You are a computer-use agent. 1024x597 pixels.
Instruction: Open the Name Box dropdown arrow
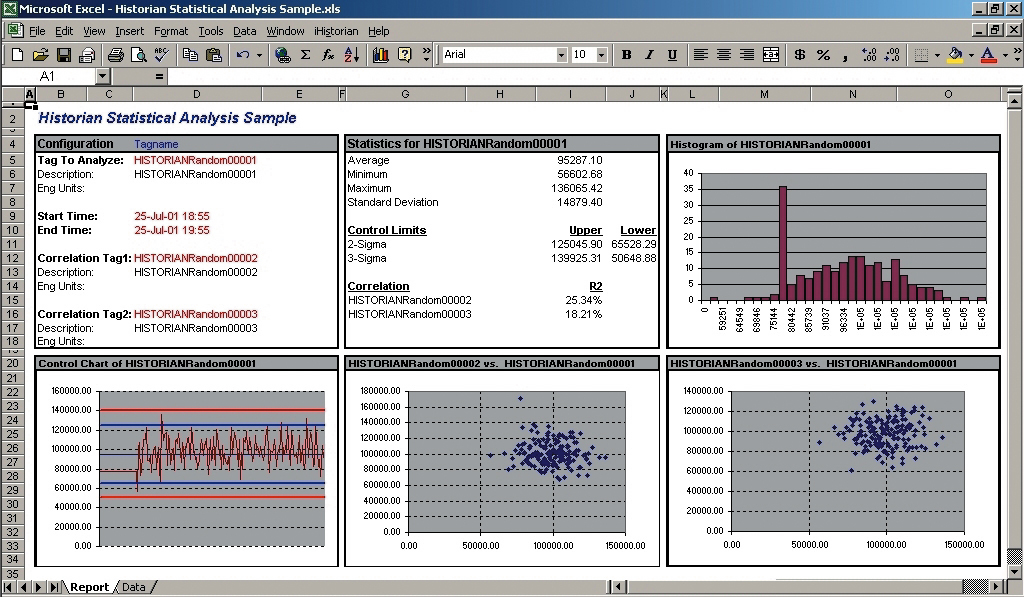pyautogui.click(x=102, y=76)
